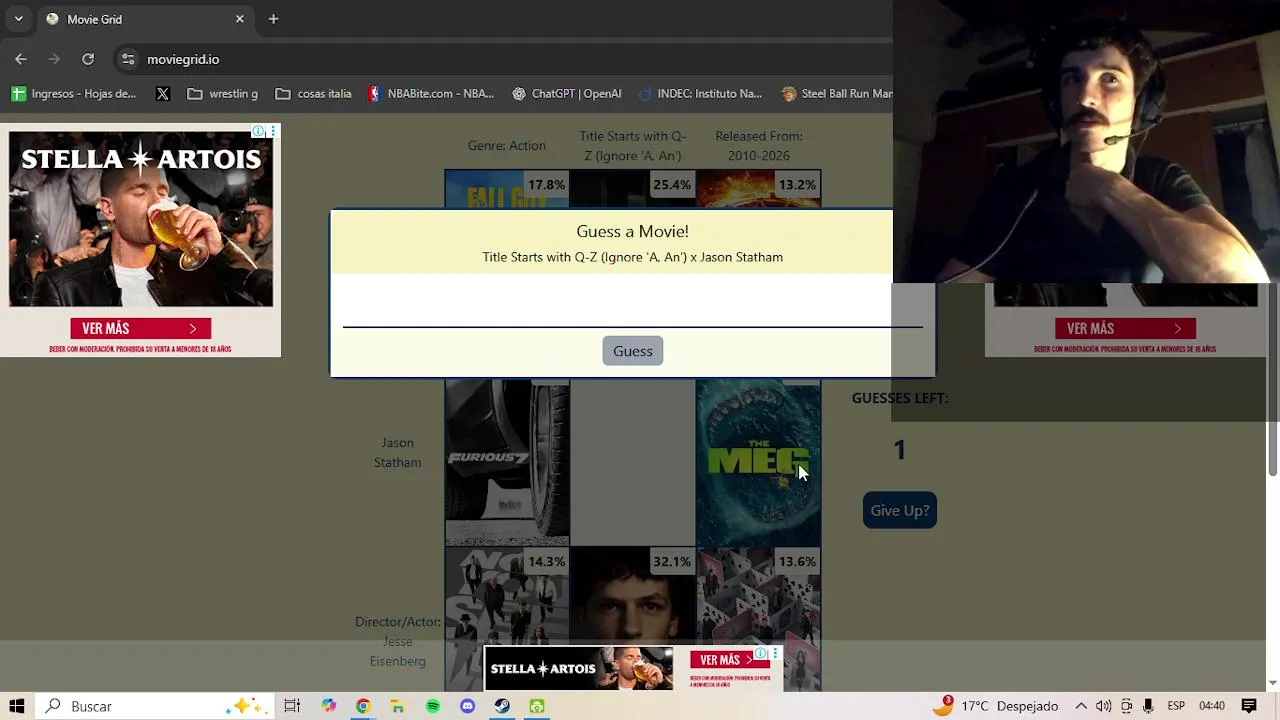The image size is (1280, 720).
Task: View site information icon in address bar
Action: coord(128,59)
